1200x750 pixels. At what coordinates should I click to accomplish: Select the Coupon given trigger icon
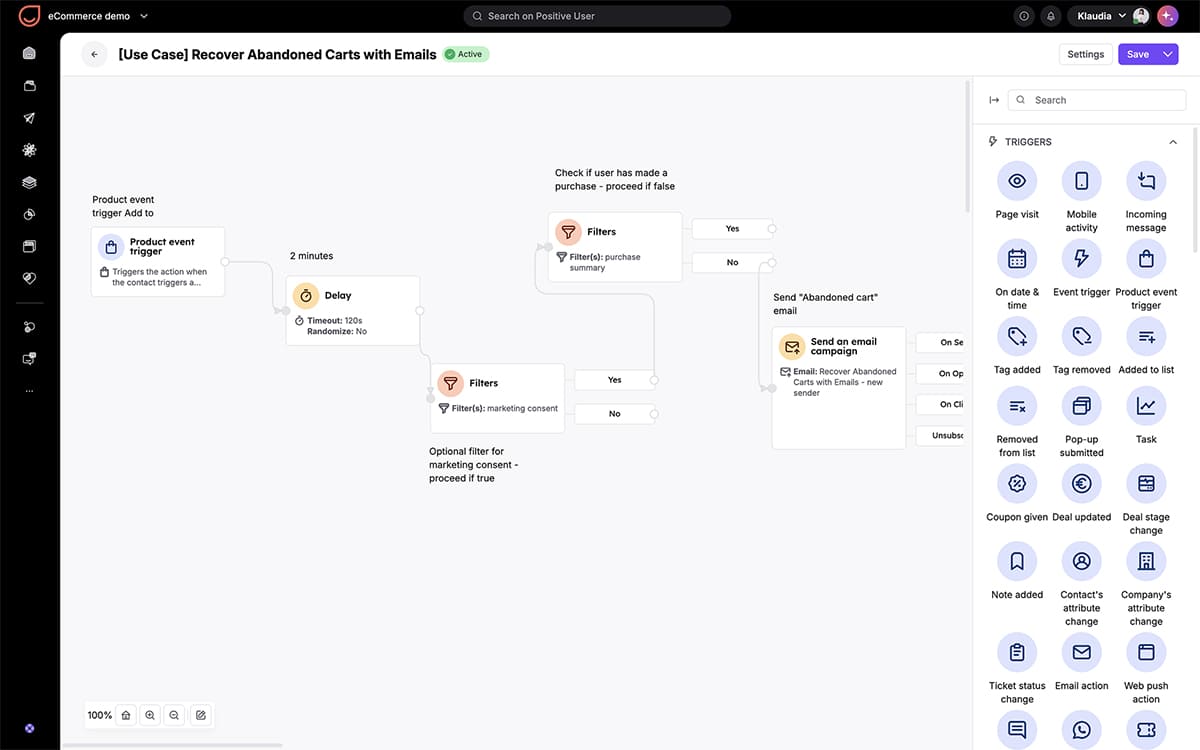1017,484
